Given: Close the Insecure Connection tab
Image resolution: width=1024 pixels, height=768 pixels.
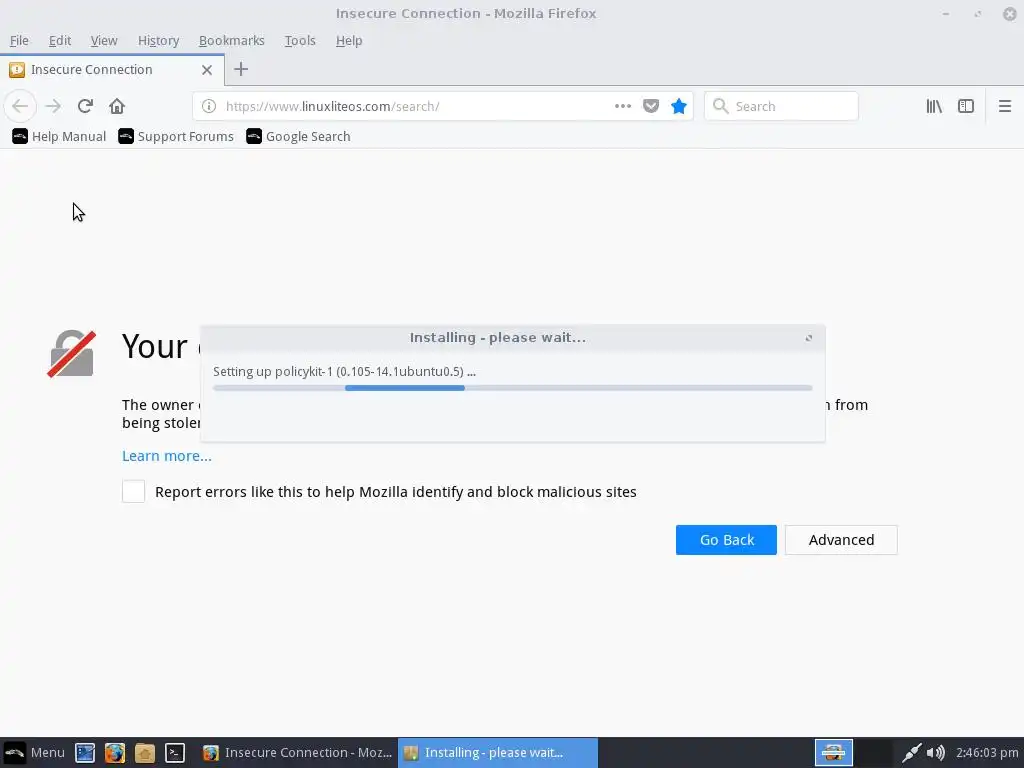Looking at the screenshot, I should 207,70.
